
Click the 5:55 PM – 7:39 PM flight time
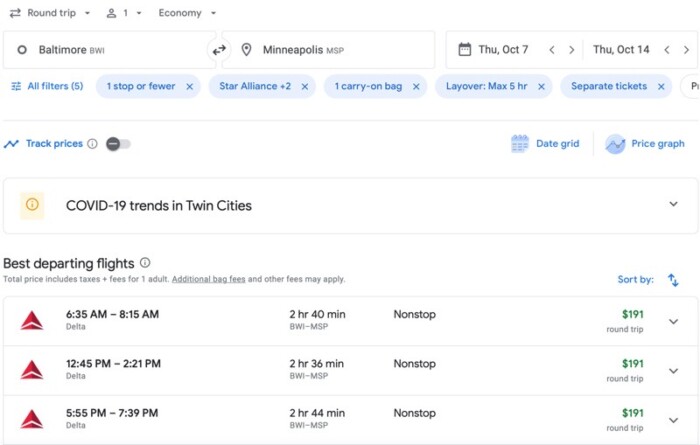tap(112, 413)
